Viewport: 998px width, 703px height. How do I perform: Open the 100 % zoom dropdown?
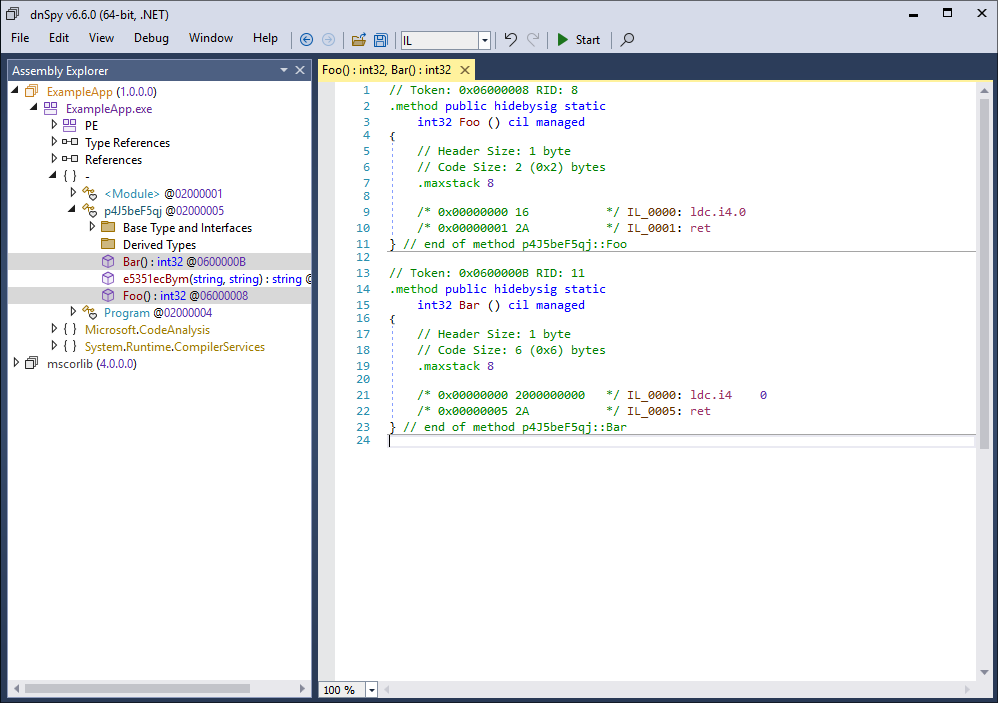[371, 690]
